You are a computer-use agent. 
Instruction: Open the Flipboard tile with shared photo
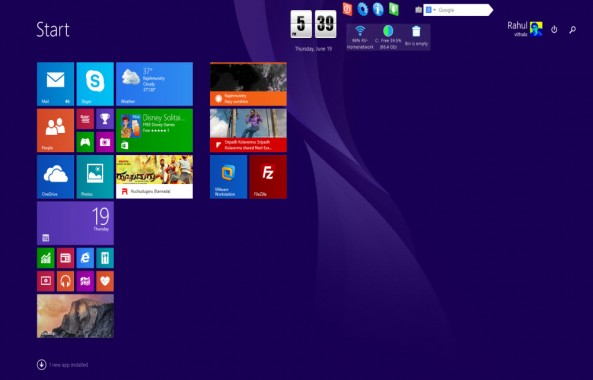click(x=248, y=130)
